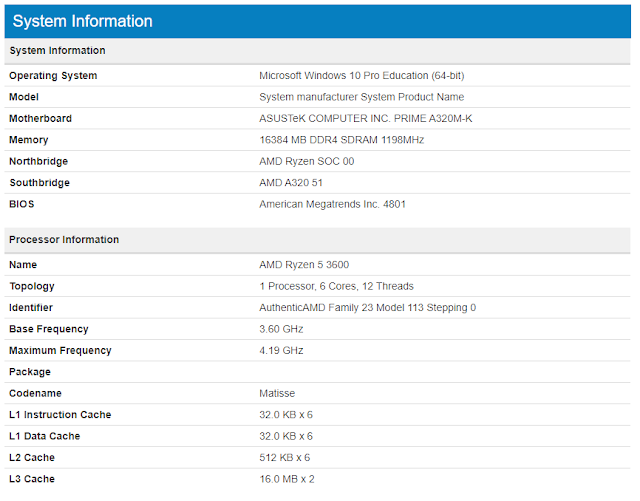Click the System Information blue header title
640x501 pixels.
pyautogui.click(x=82, y=21)
